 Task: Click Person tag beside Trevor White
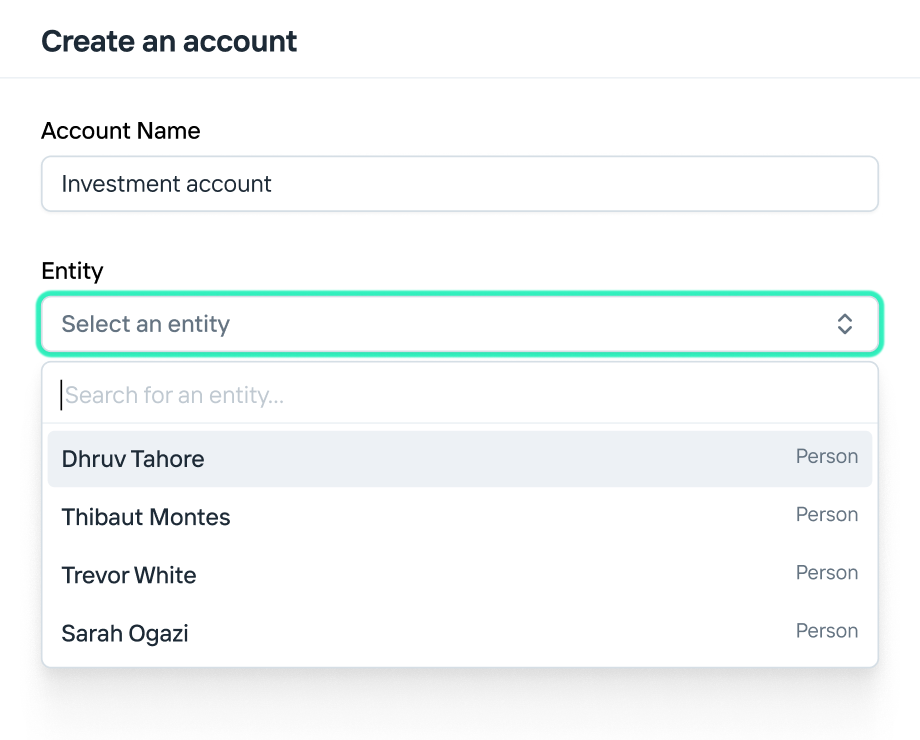[x=827, y=573]
